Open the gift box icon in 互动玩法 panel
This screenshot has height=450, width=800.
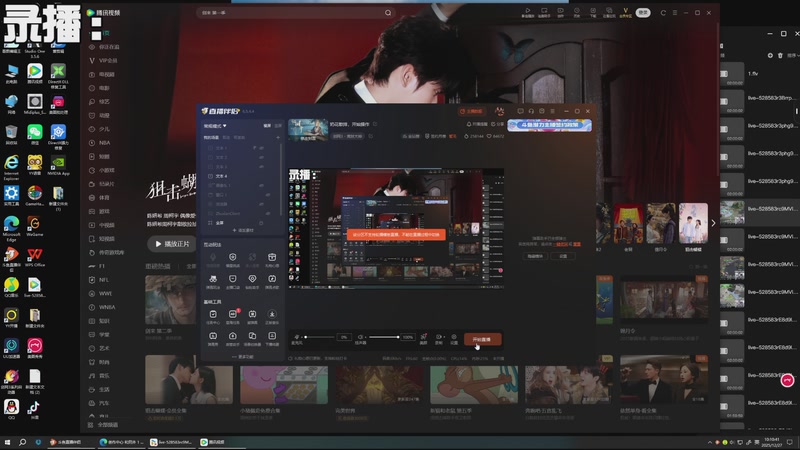[x=272, y=257]
